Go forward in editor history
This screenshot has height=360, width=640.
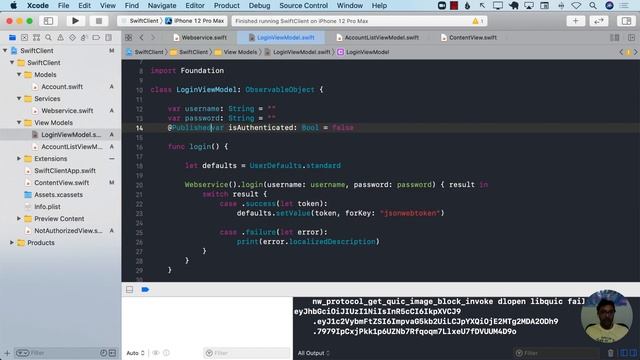153,38
